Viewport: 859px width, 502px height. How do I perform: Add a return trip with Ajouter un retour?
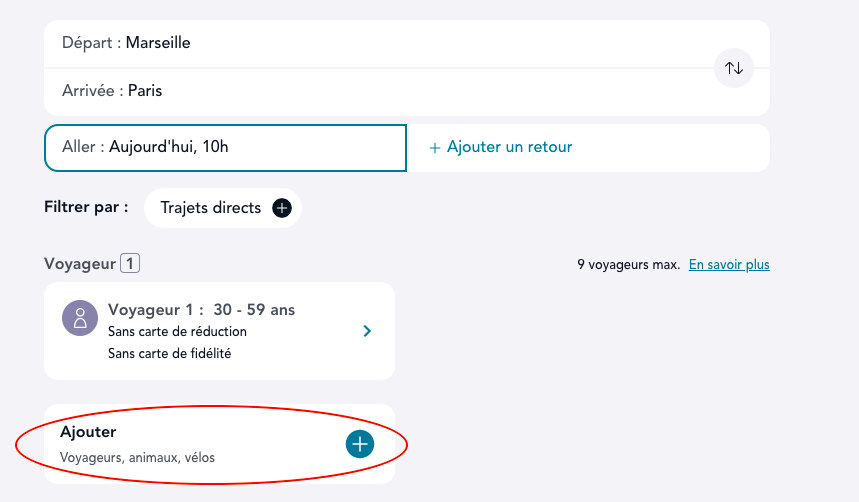509,148
